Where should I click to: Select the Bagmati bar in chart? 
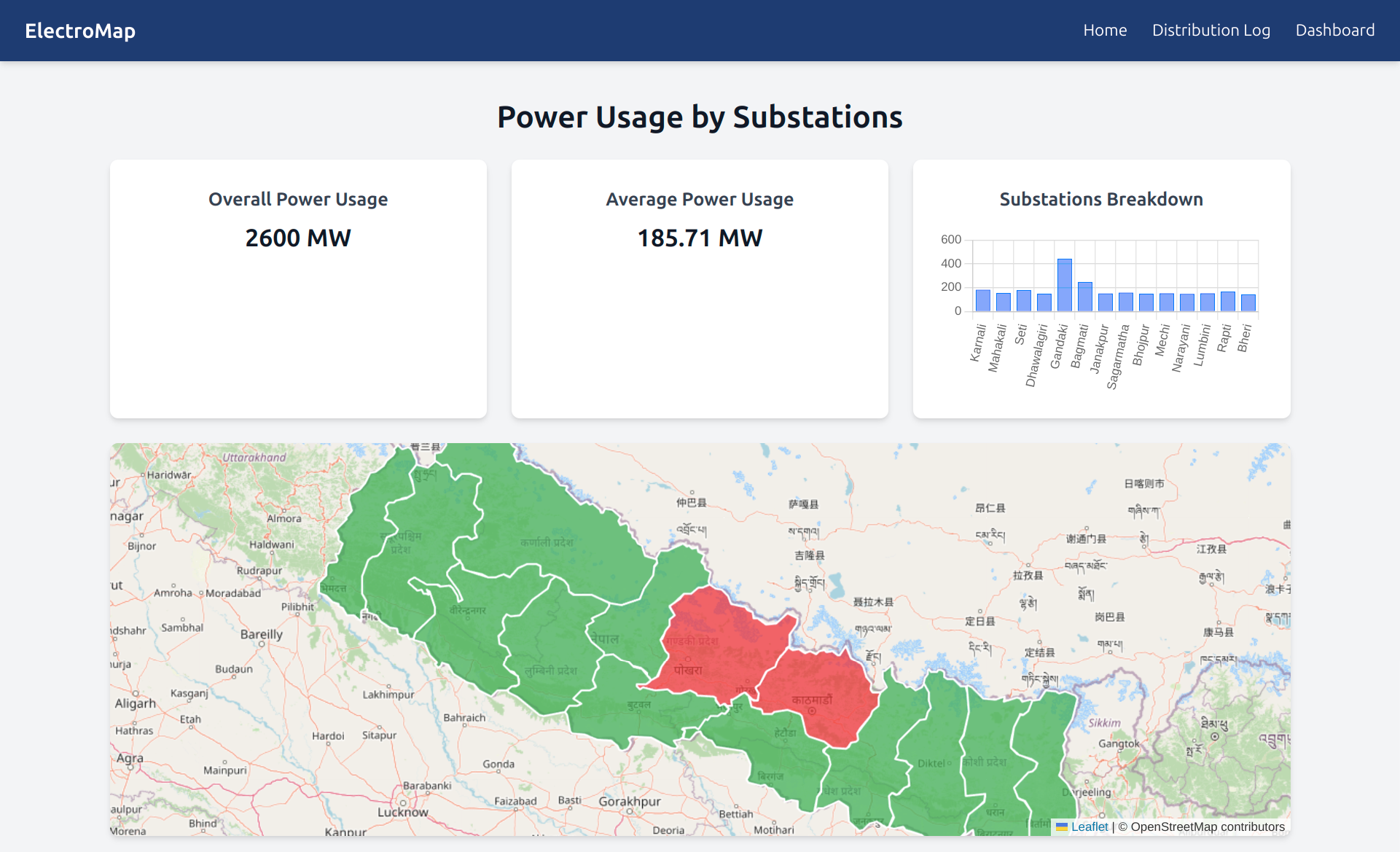pos(1084,297)
